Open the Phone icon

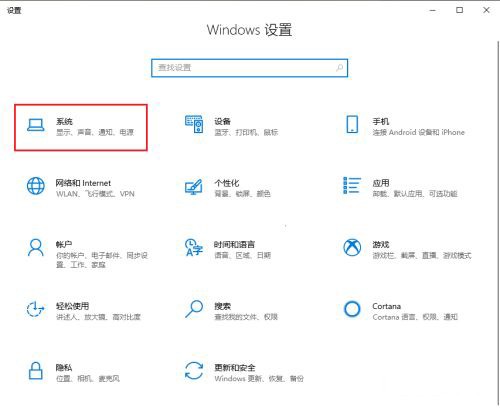pos(352,124)
